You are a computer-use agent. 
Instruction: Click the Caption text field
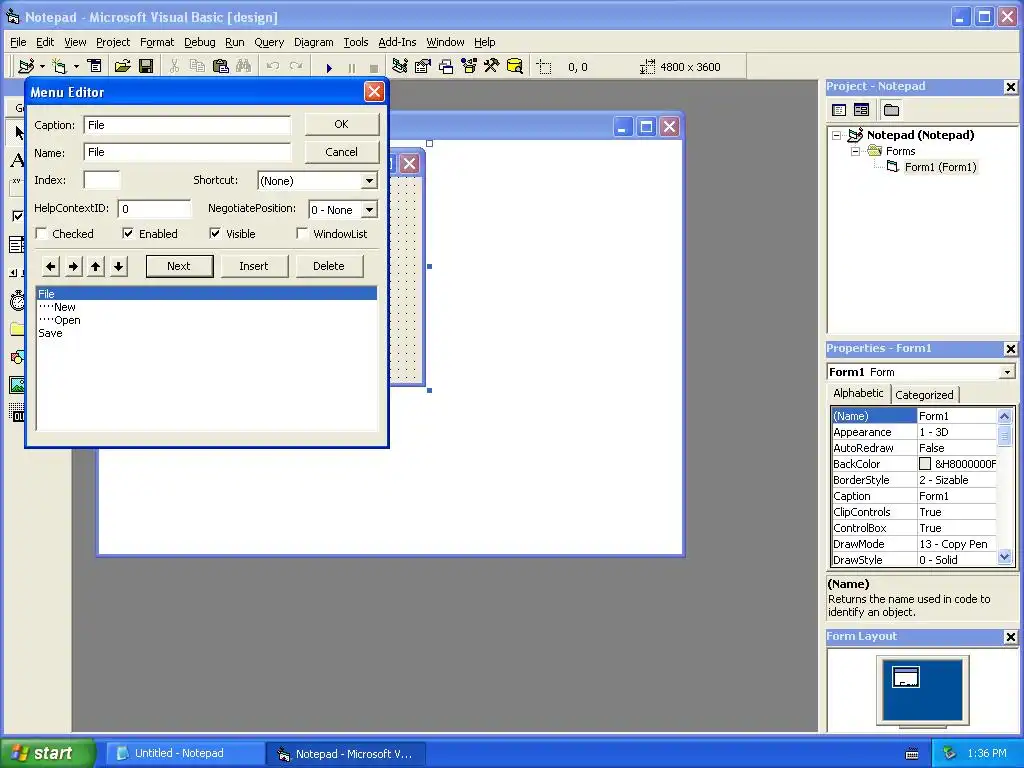pos(187,125)
